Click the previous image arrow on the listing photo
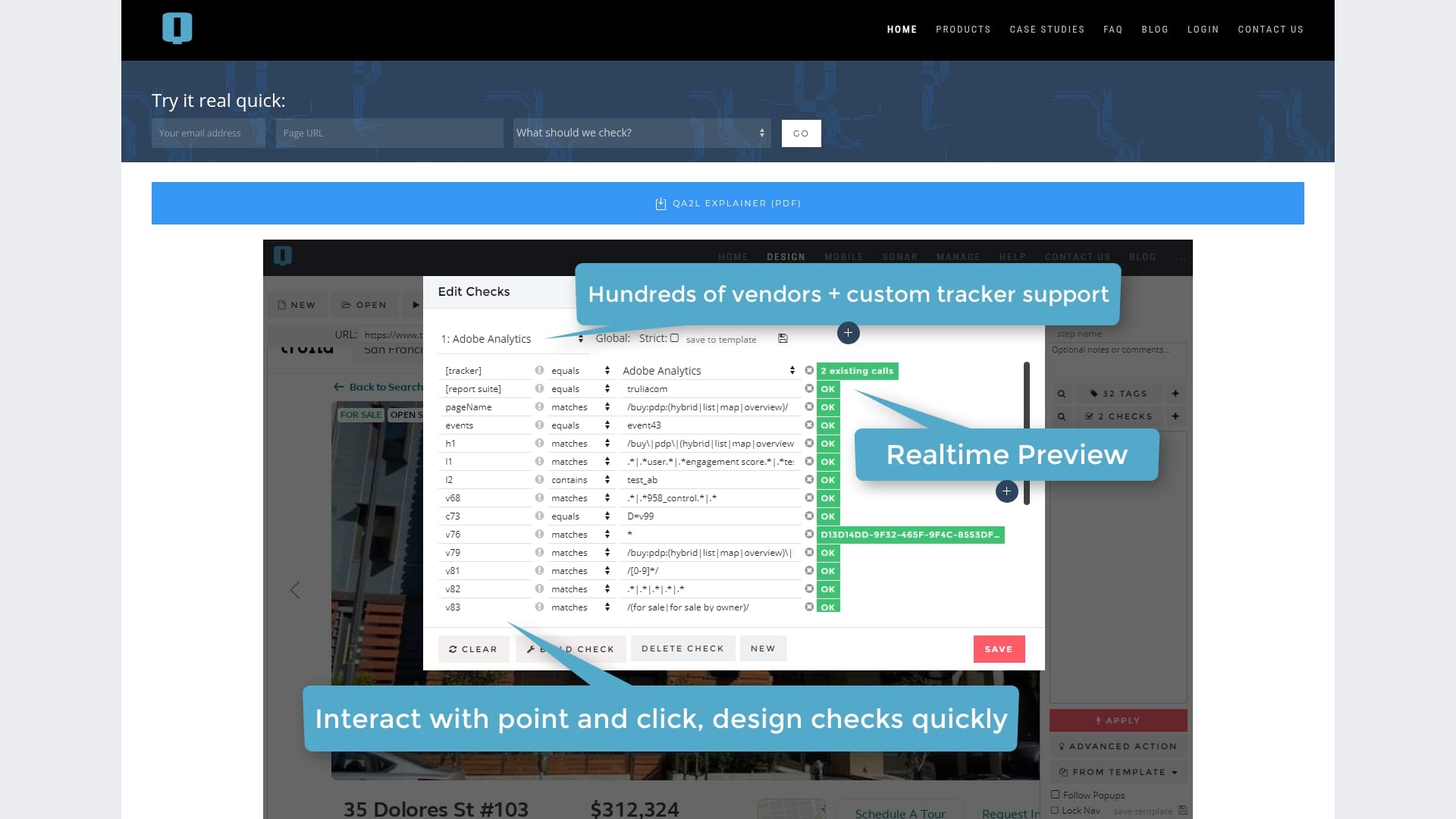Viewport: 1456px width, 819px height. (x=295, y=590)
